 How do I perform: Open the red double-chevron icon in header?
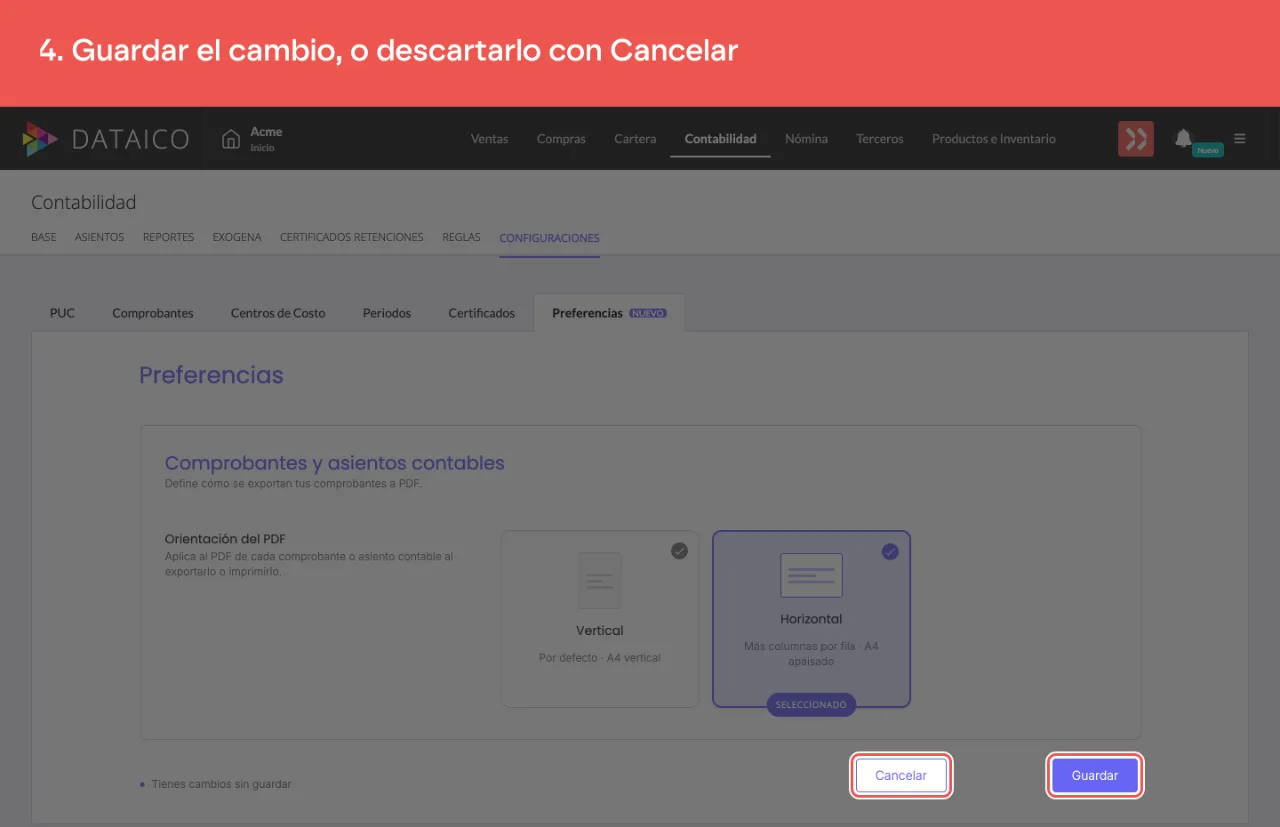(1136, 139)
